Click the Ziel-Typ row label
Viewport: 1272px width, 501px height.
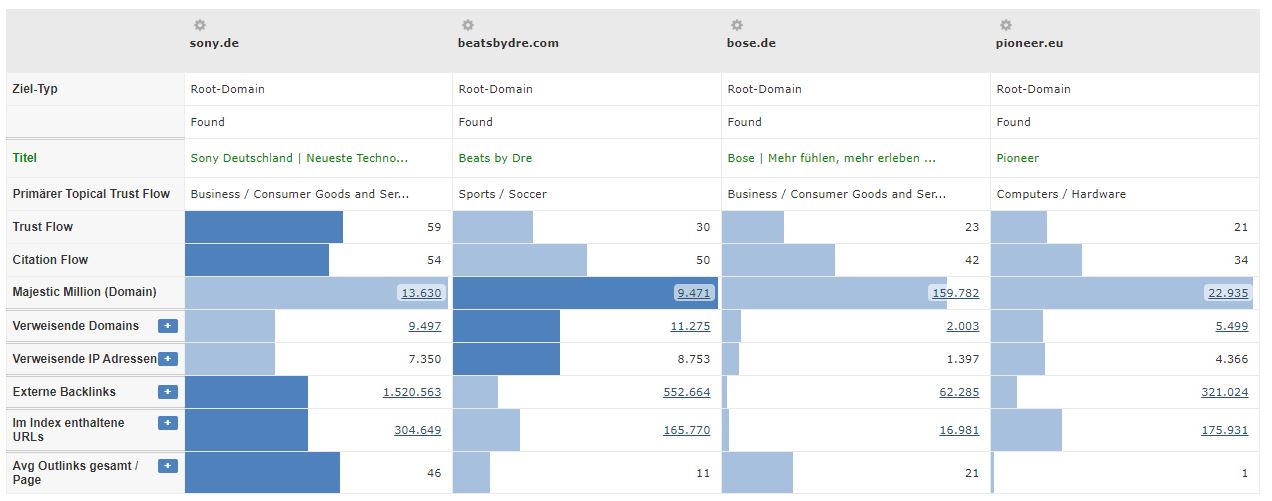(35, 89)
